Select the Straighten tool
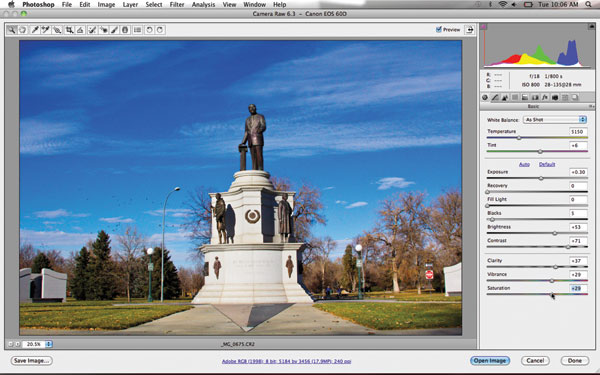This screenshot has width=600, height=375. click(80, 30)
